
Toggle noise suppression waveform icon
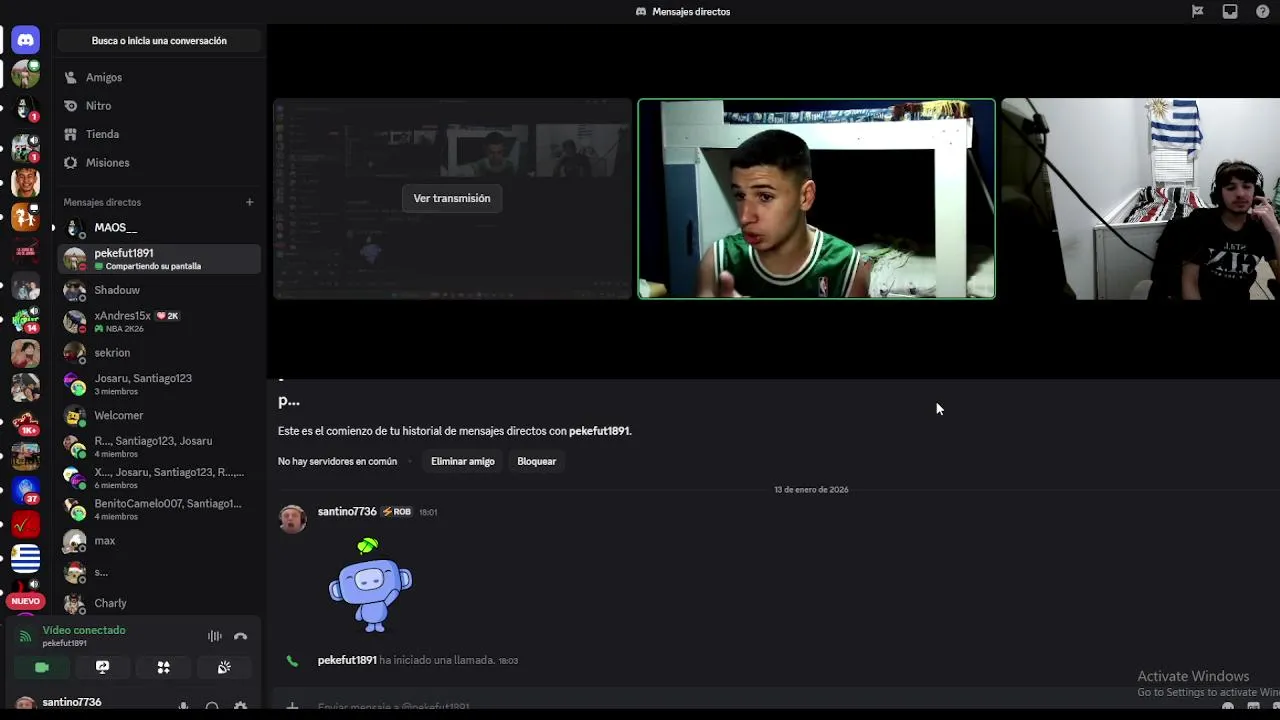tap(214, 636)
